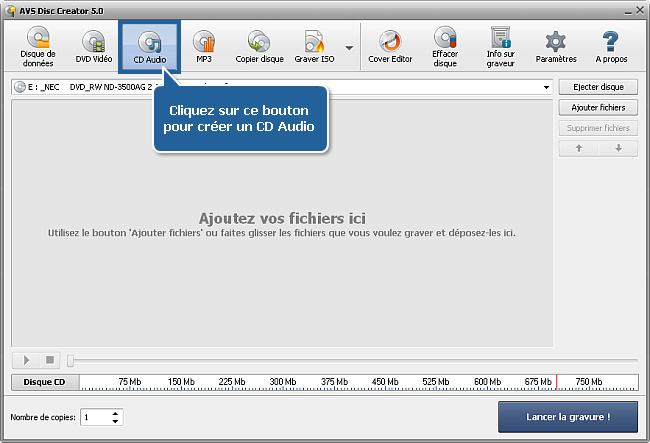650x443 pixels.
Task: Close the AVS Disc Creator window
Action: coord(640,10)
